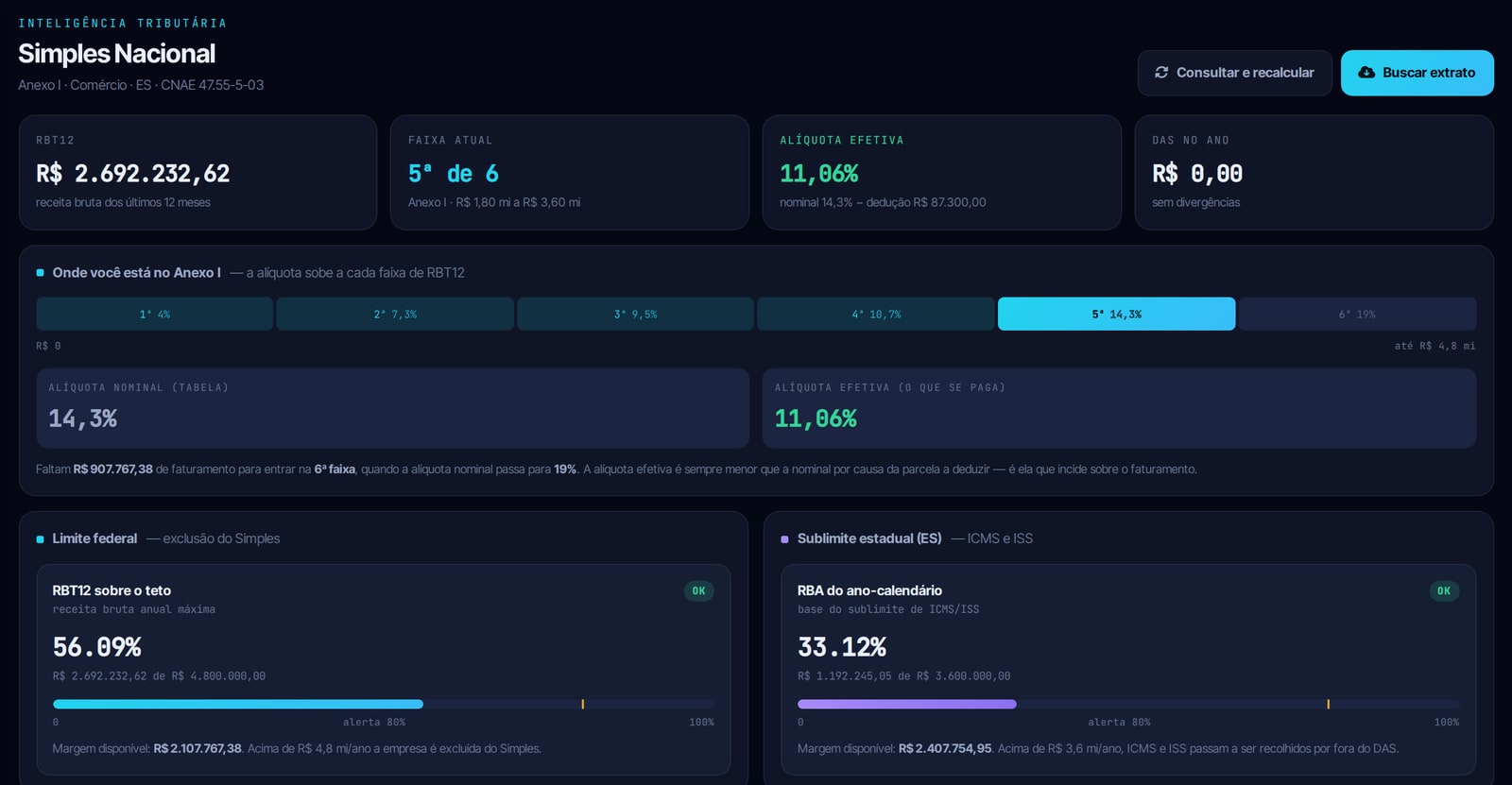Click the text 'Anexo I · R$ 1,80 mi a R$ 3,60 mi'
The image size is (1512, 785).
click(x=494, y=202)
